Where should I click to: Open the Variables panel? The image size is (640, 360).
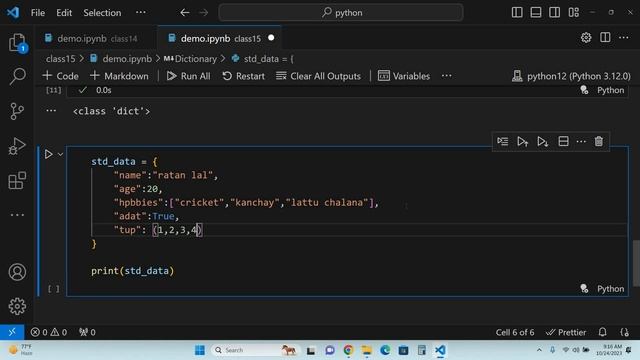click(x=404, y=76)
